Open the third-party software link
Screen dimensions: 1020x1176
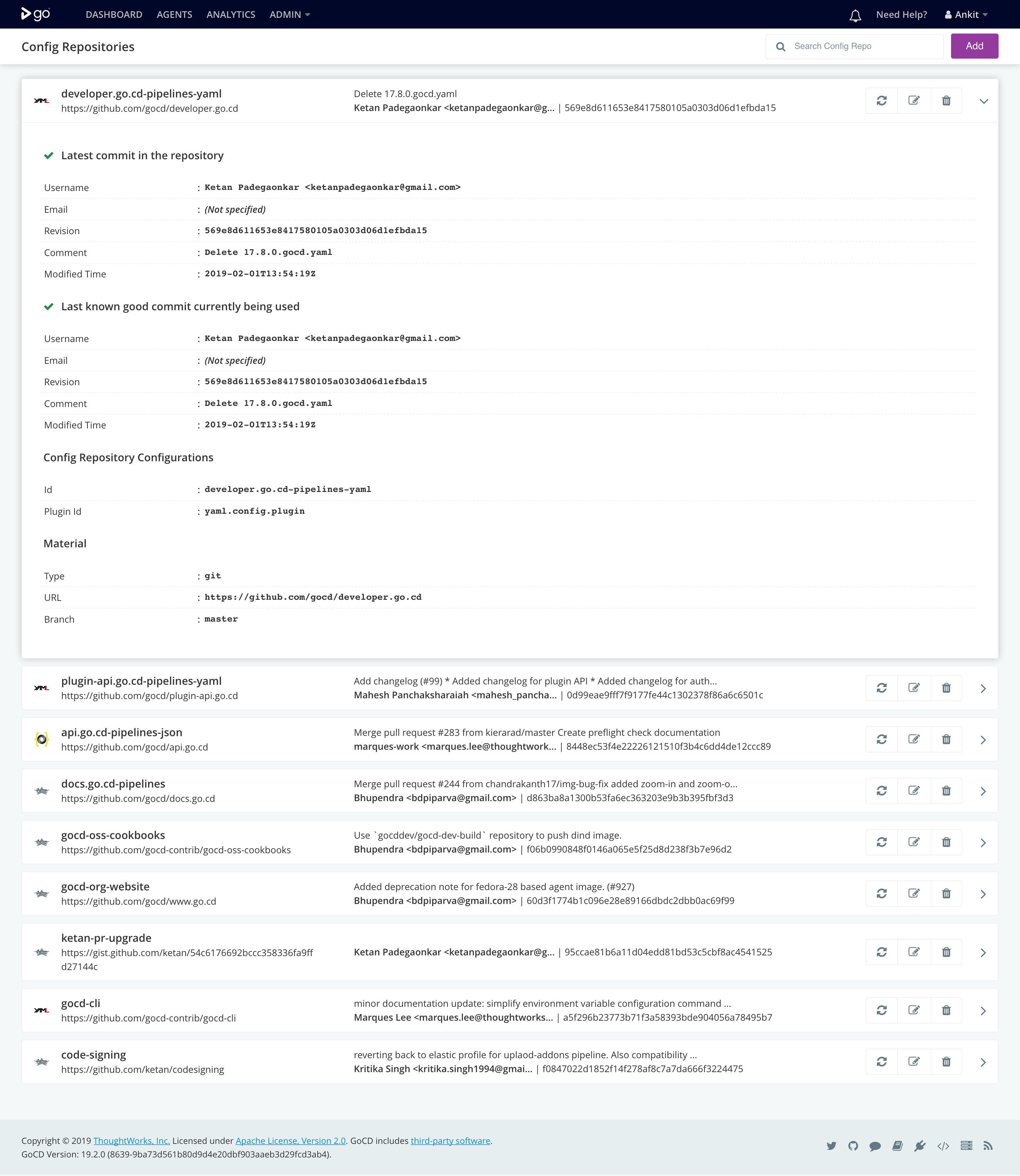[450, 1141]
